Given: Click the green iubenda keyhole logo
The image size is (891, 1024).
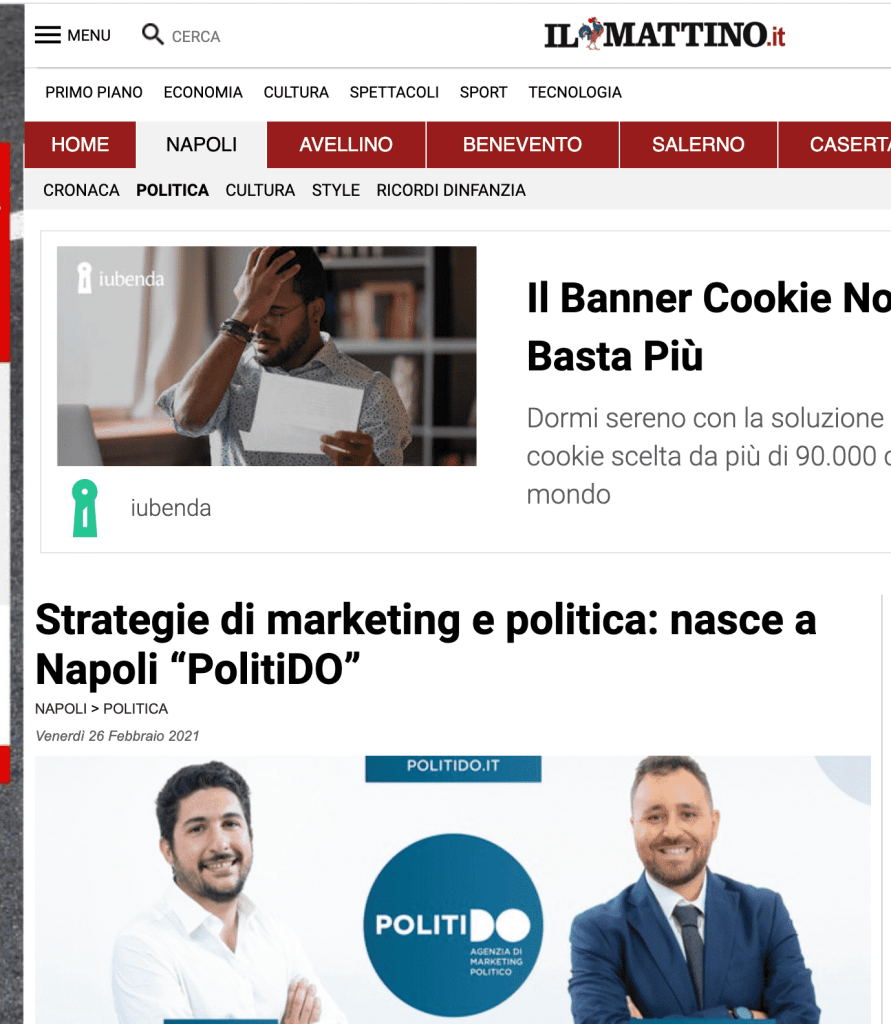Looking at the screenshot, I should (x=85, y=508).
